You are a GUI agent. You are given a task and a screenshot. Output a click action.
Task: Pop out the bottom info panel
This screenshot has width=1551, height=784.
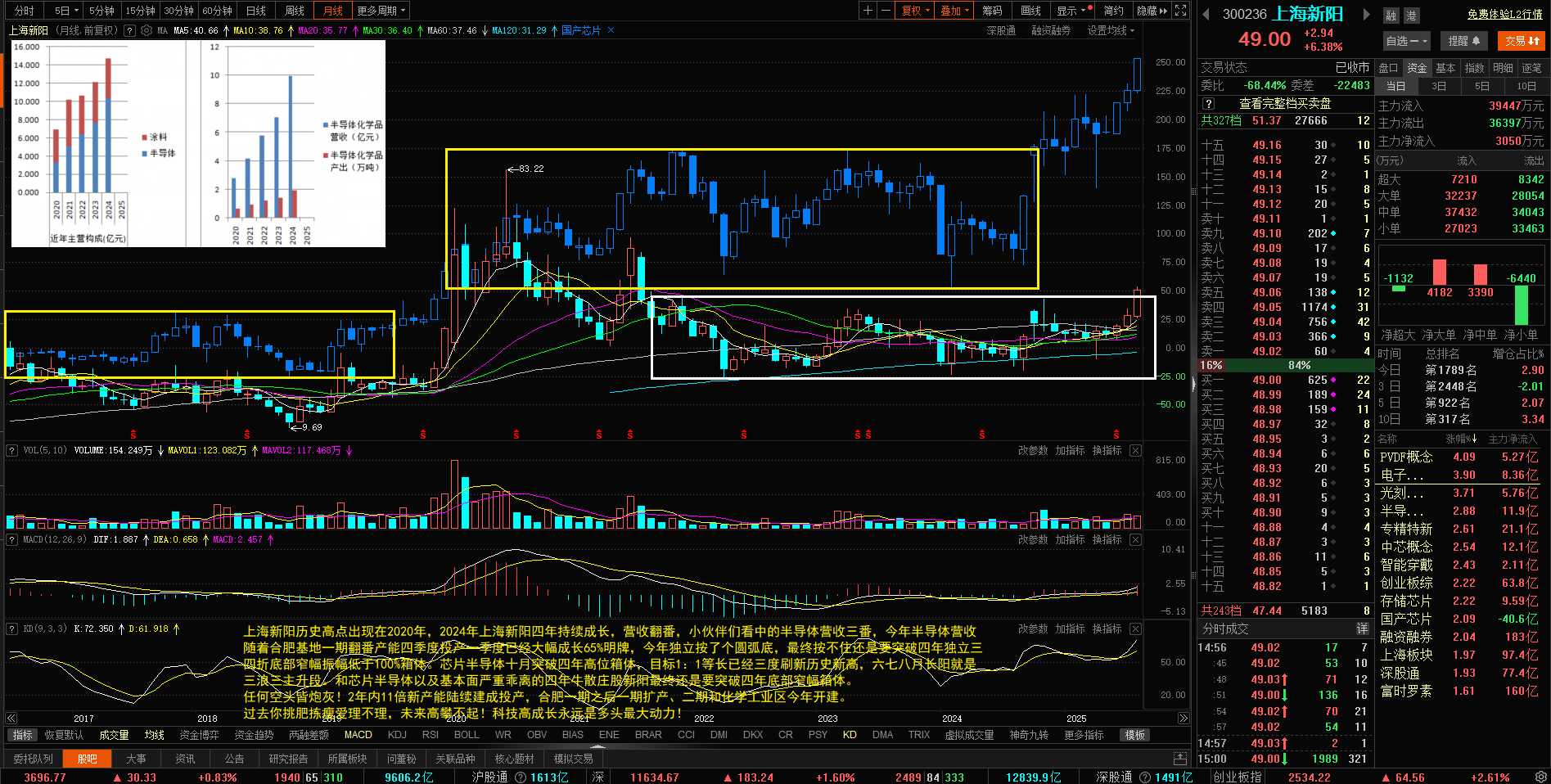tap(1179, 759)
